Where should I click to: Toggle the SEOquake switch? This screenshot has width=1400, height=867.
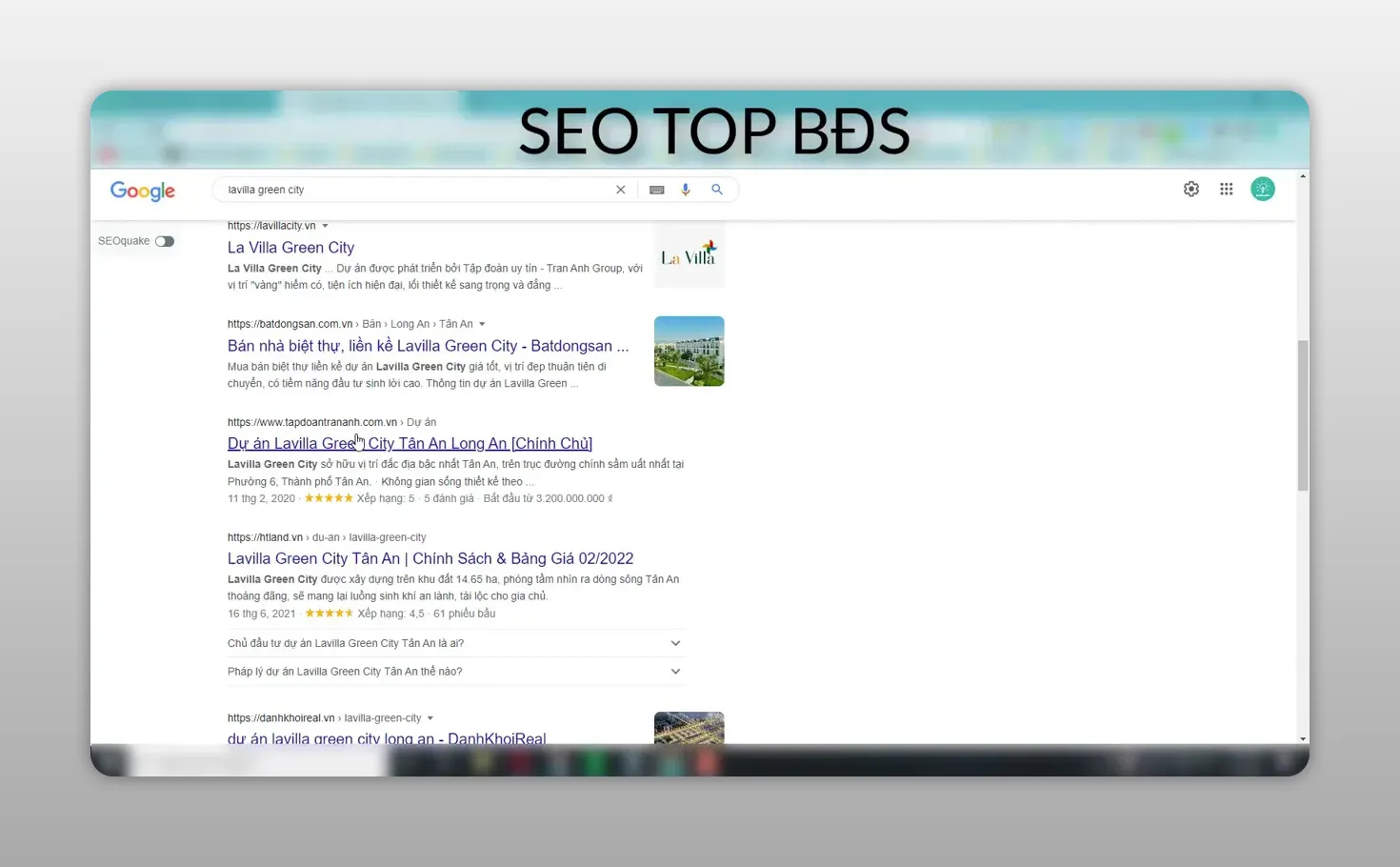(165, 241)
